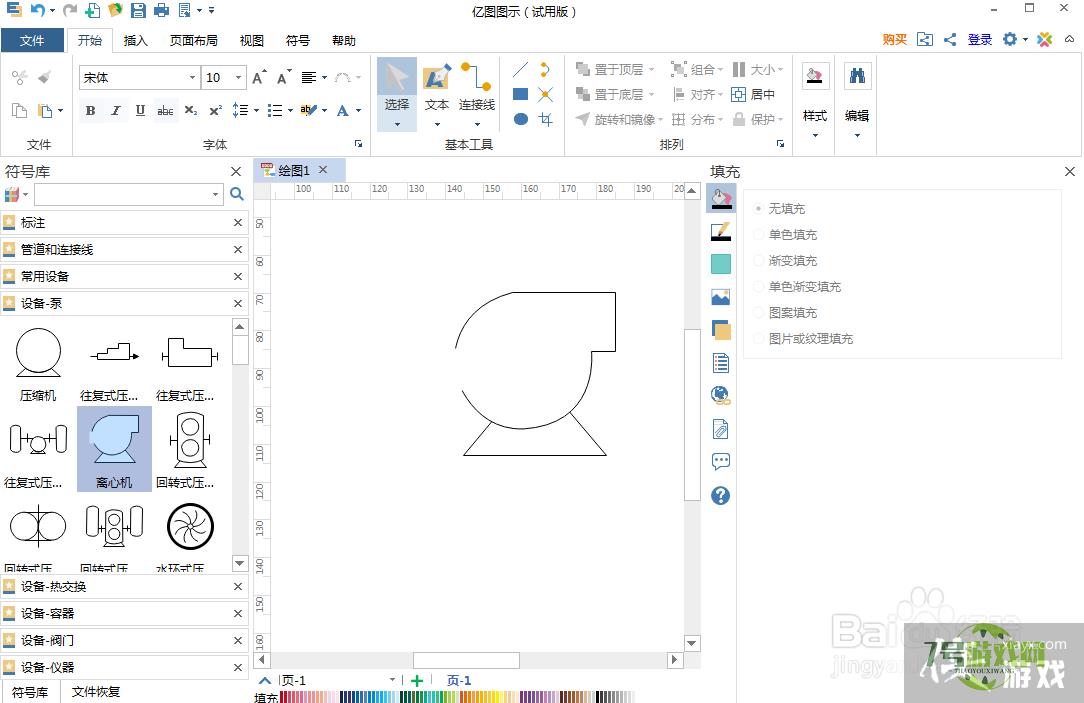Select 图片或纹理填充 radio option
Viewport: 1084px width, 703px height.
click(x=803, y=339)
